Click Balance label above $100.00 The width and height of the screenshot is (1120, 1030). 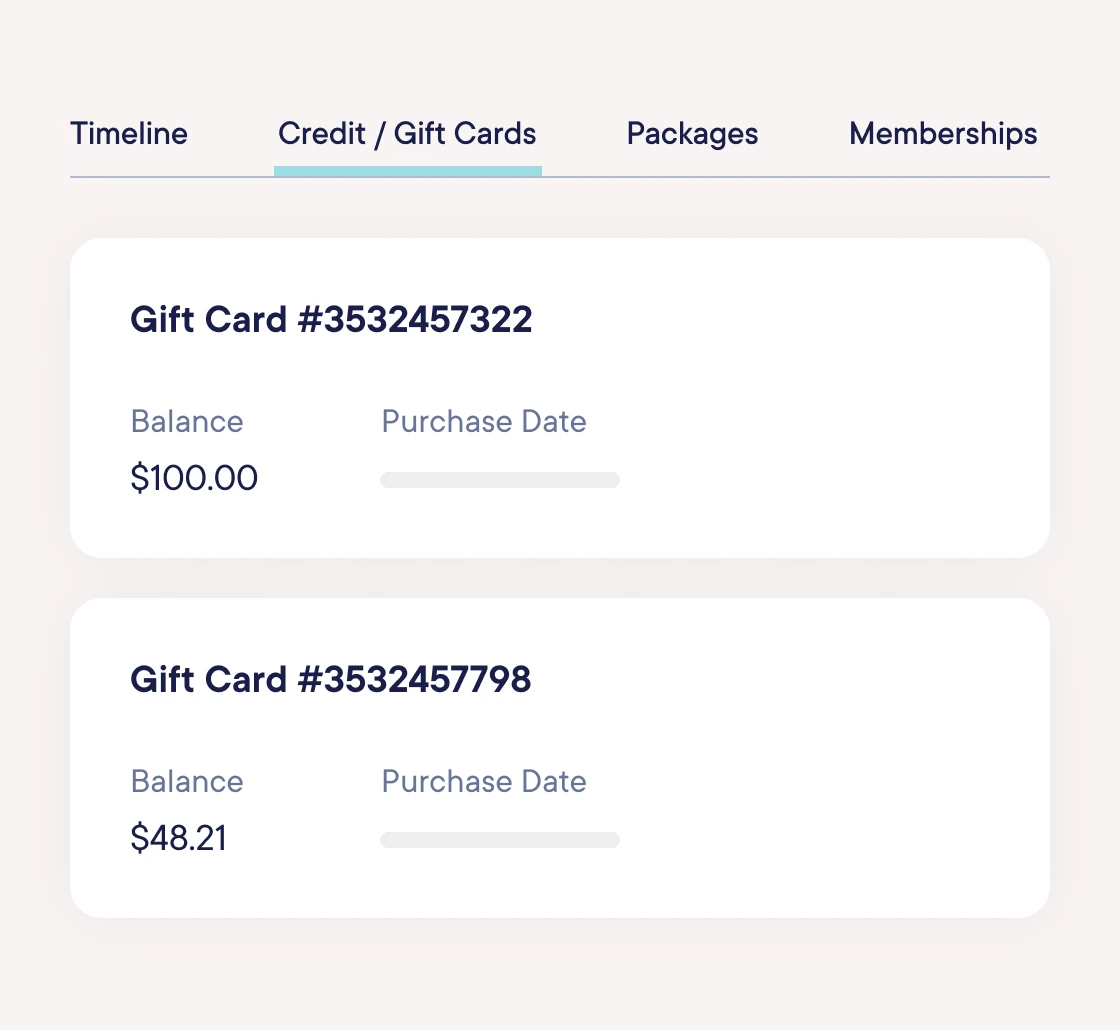coord(187,421)
